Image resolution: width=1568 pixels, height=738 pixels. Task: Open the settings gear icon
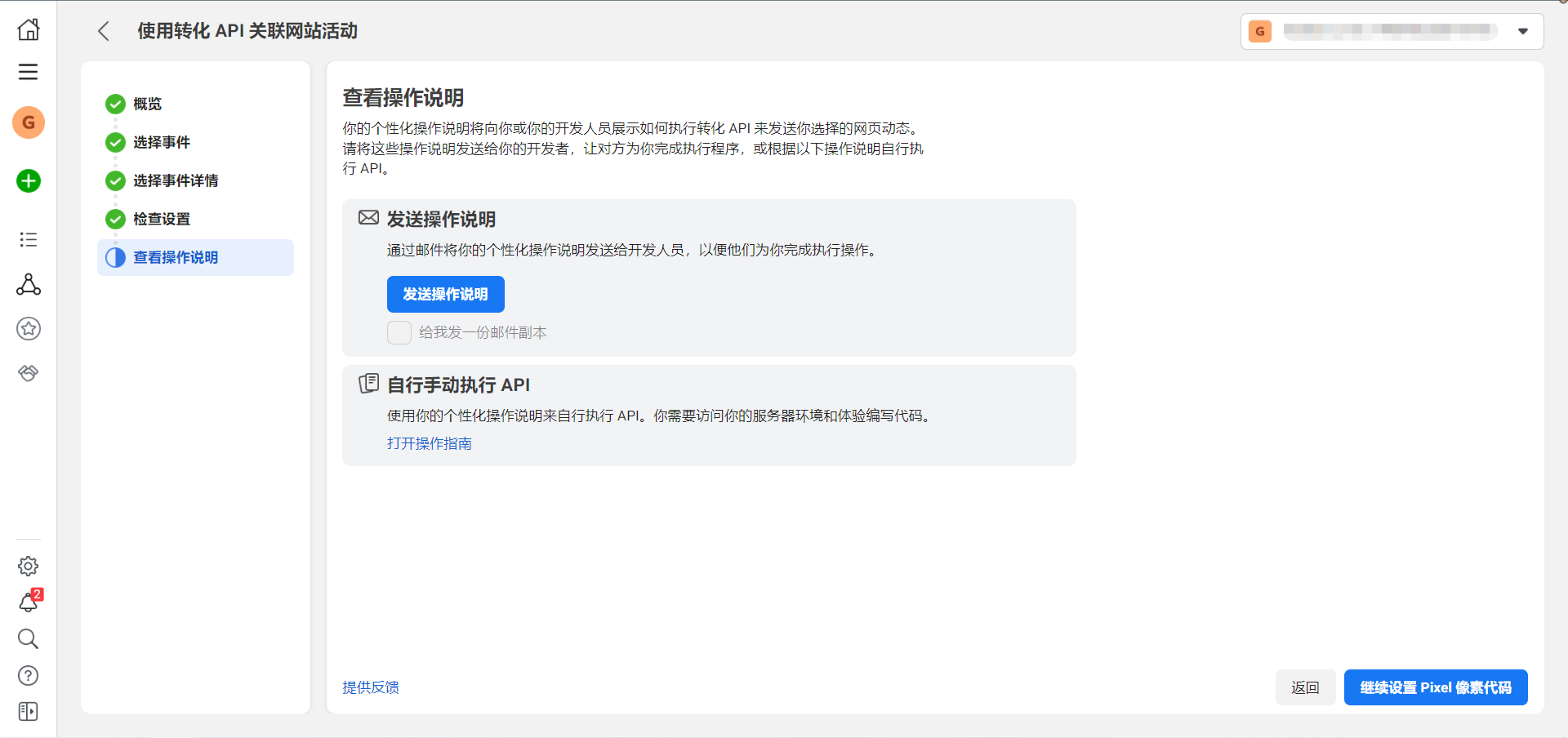click(29, 566)
